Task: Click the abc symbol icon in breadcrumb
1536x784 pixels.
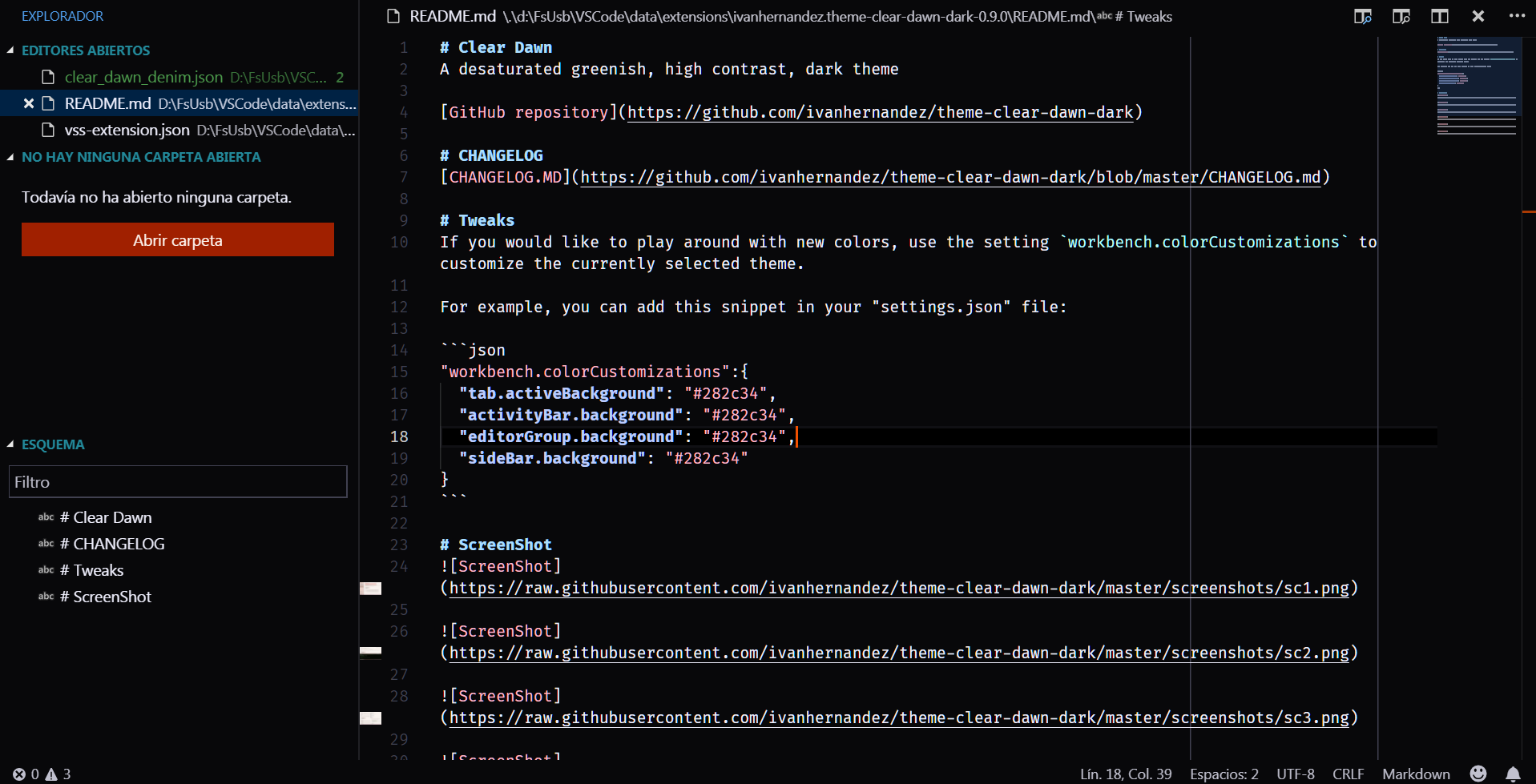Action: [1104, 16]
